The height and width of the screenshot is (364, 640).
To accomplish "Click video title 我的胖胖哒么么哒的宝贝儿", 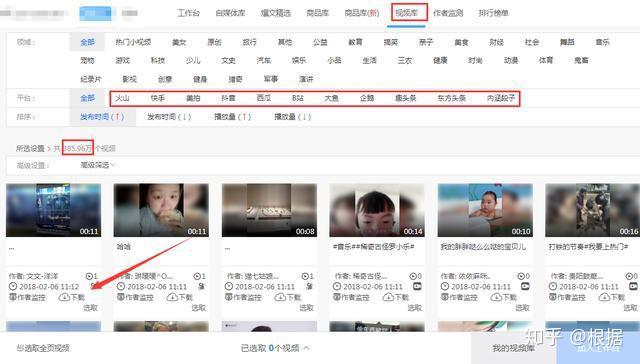I will [483, 247].
